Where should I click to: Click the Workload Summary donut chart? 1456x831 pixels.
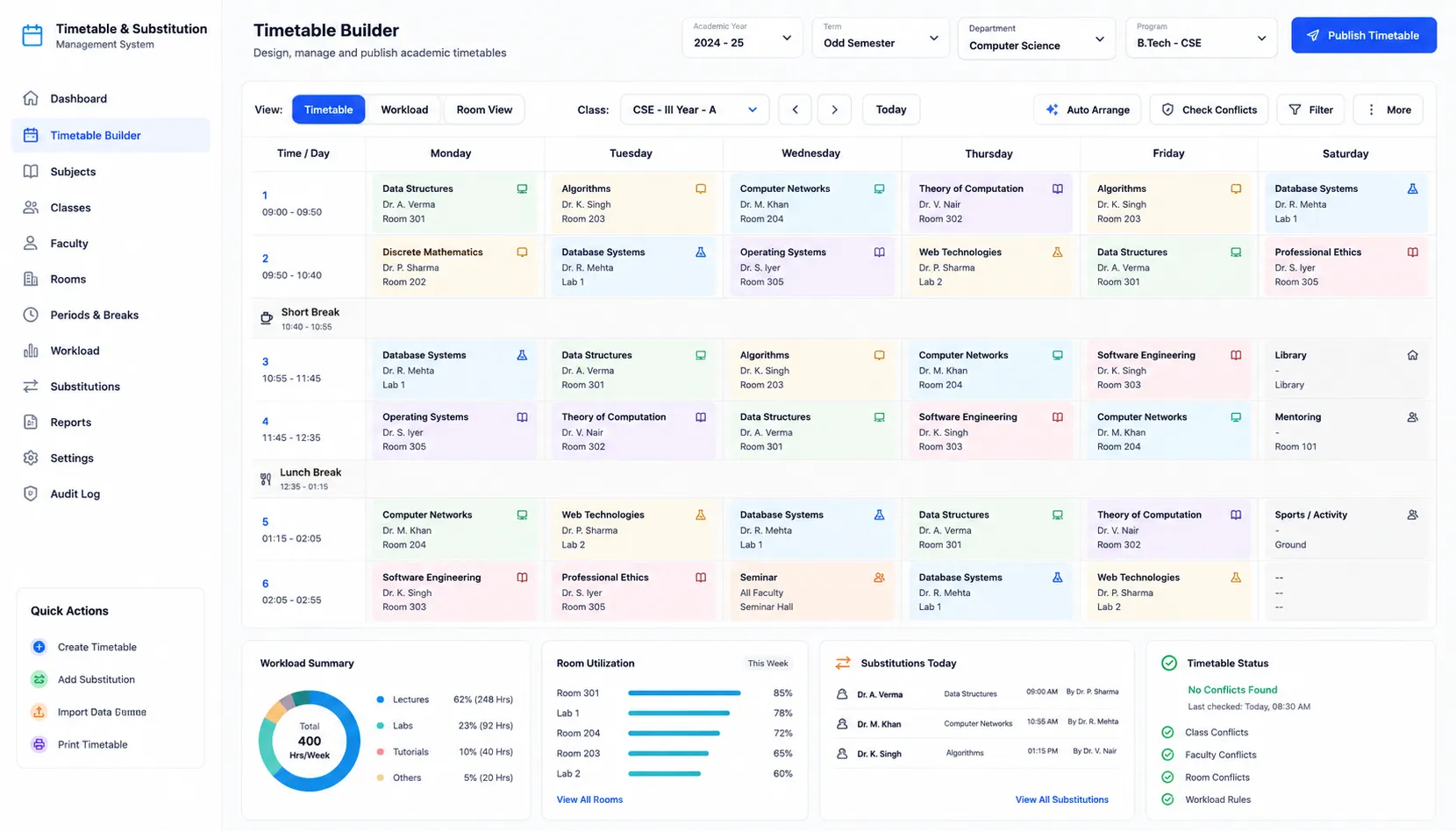(310, 741)
